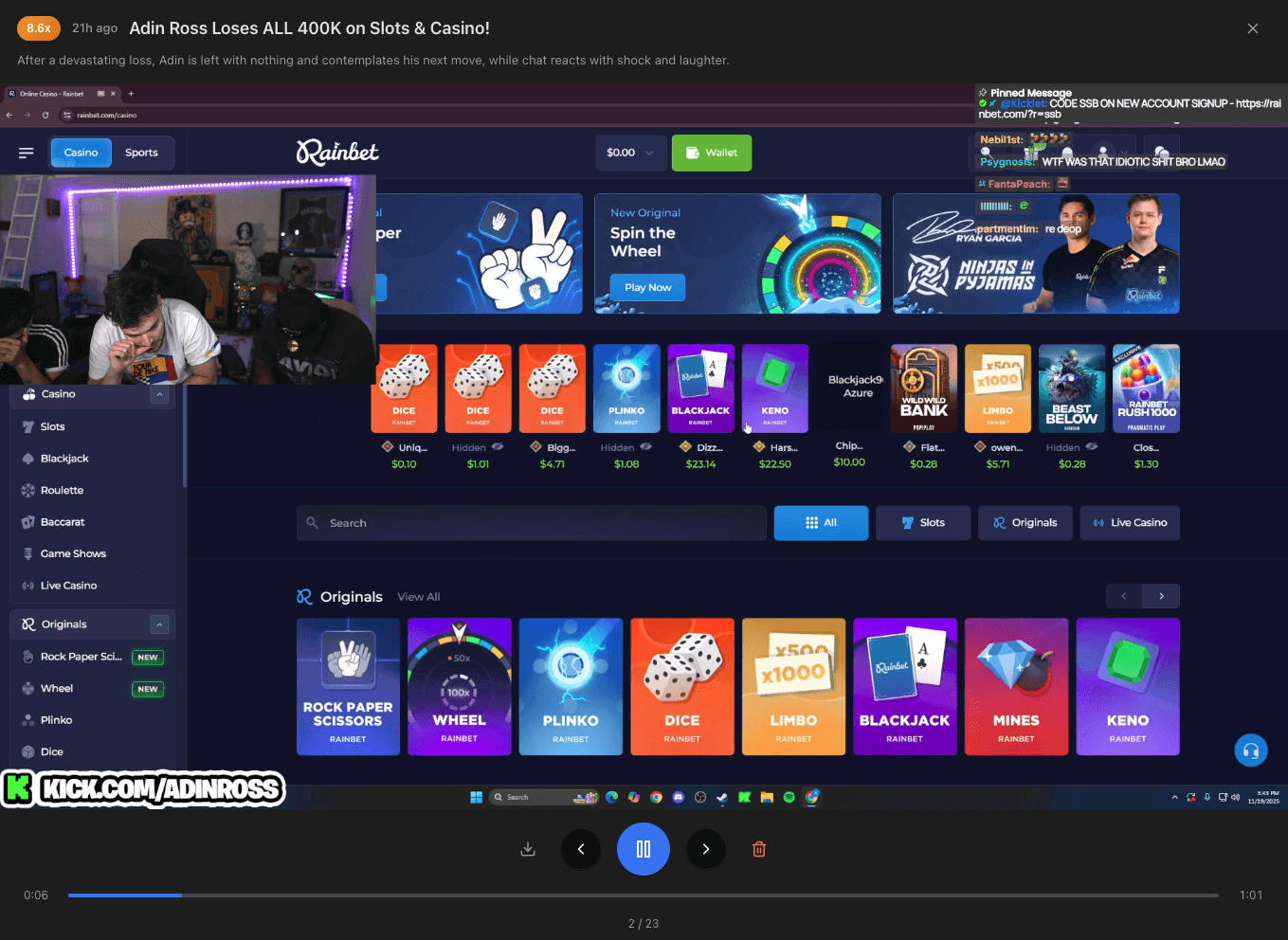The width and height of the screenshot is (1288, 940).
Task: Open Wheel in the sidebar
Action: [57, 689]
